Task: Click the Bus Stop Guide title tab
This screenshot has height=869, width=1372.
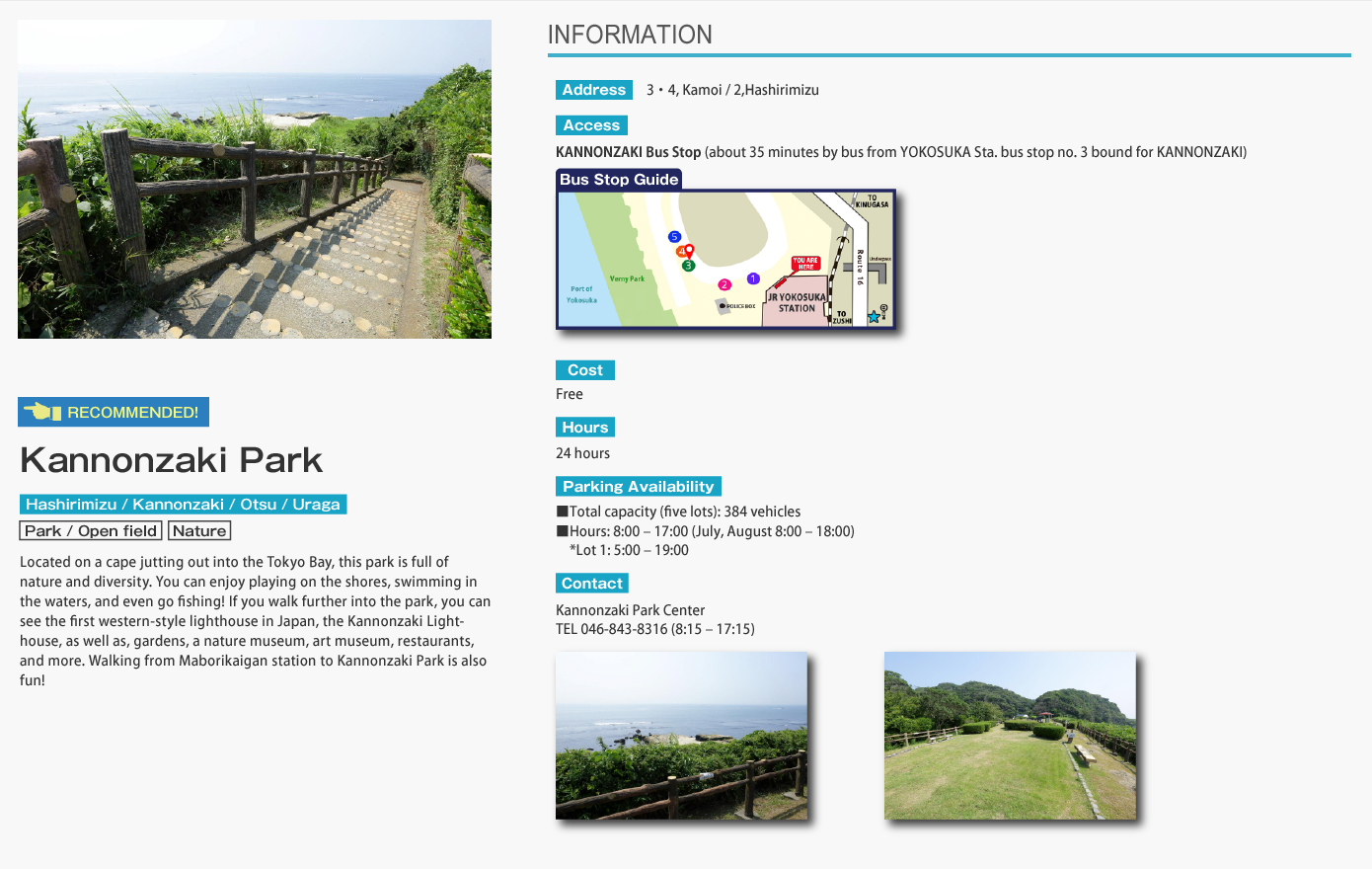Action: click(x=619, y=180)
